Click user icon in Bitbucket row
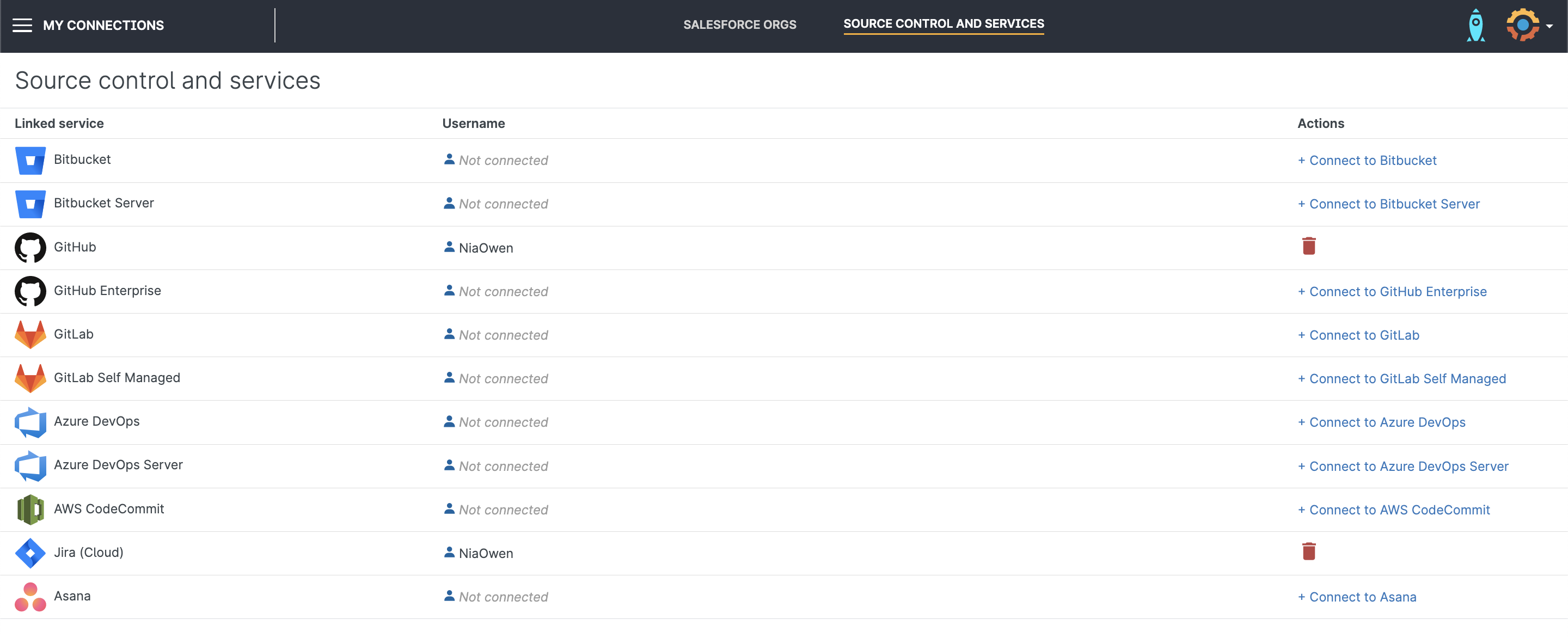This screenshot has width=1568, height=638. point(449,159)
